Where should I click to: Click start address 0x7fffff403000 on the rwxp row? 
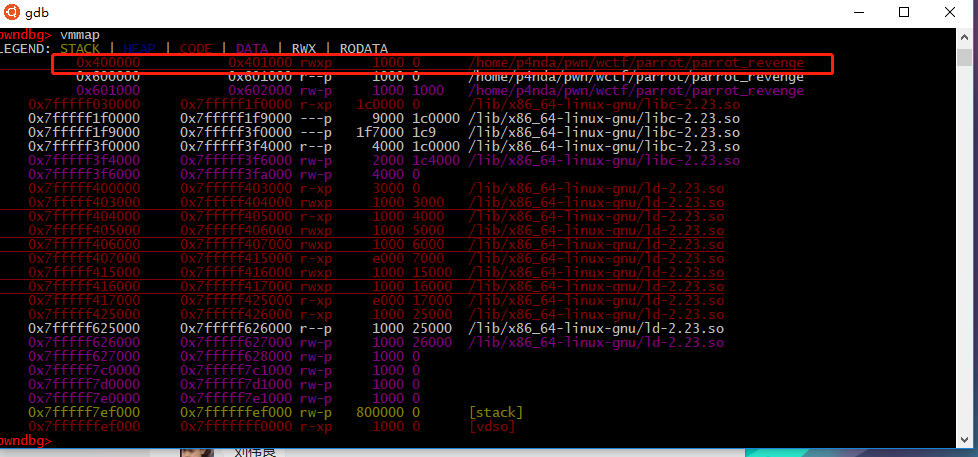click(x=84, y=203)
